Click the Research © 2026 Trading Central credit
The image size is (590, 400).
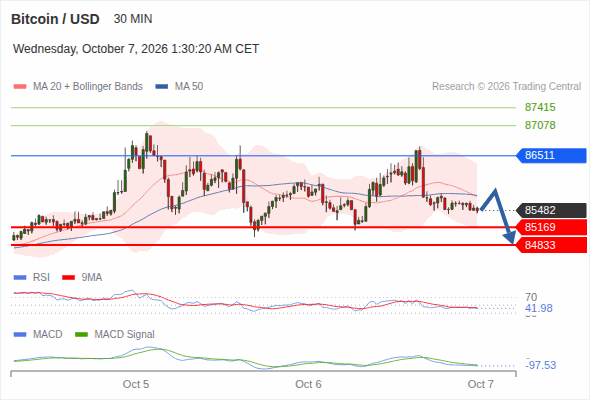(506, 87)
